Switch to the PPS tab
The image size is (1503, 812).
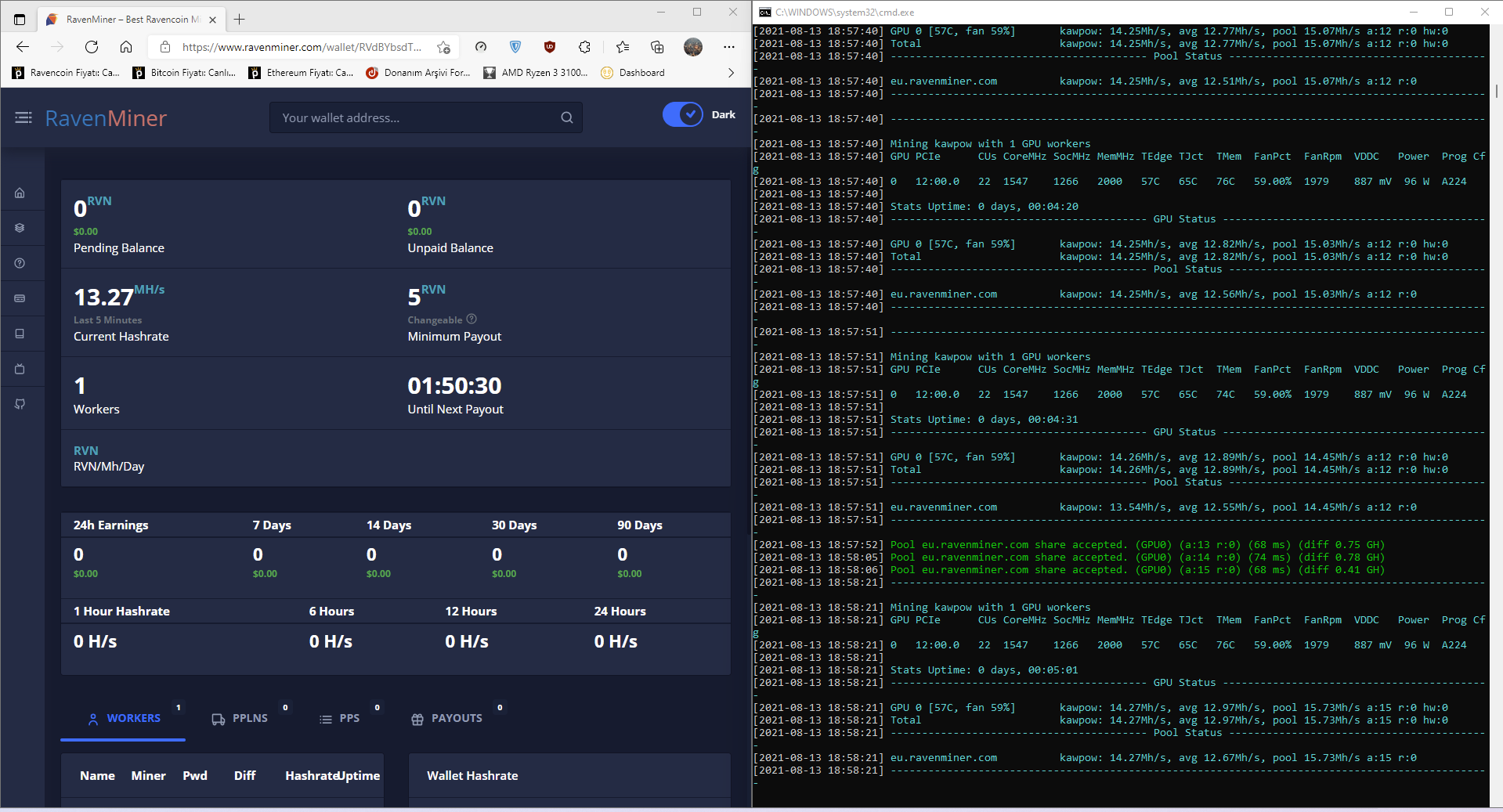coord(339,718)
